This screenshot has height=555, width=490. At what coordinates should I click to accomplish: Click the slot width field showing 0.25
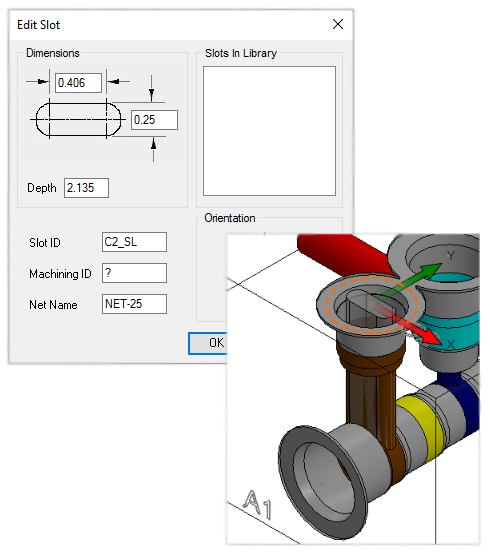tap(154, 120)
